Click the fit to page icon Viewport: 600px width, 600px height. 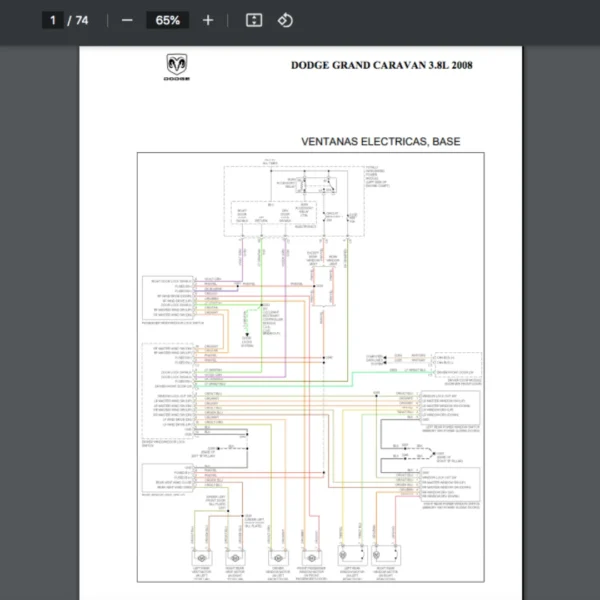(x=254, y=20)
